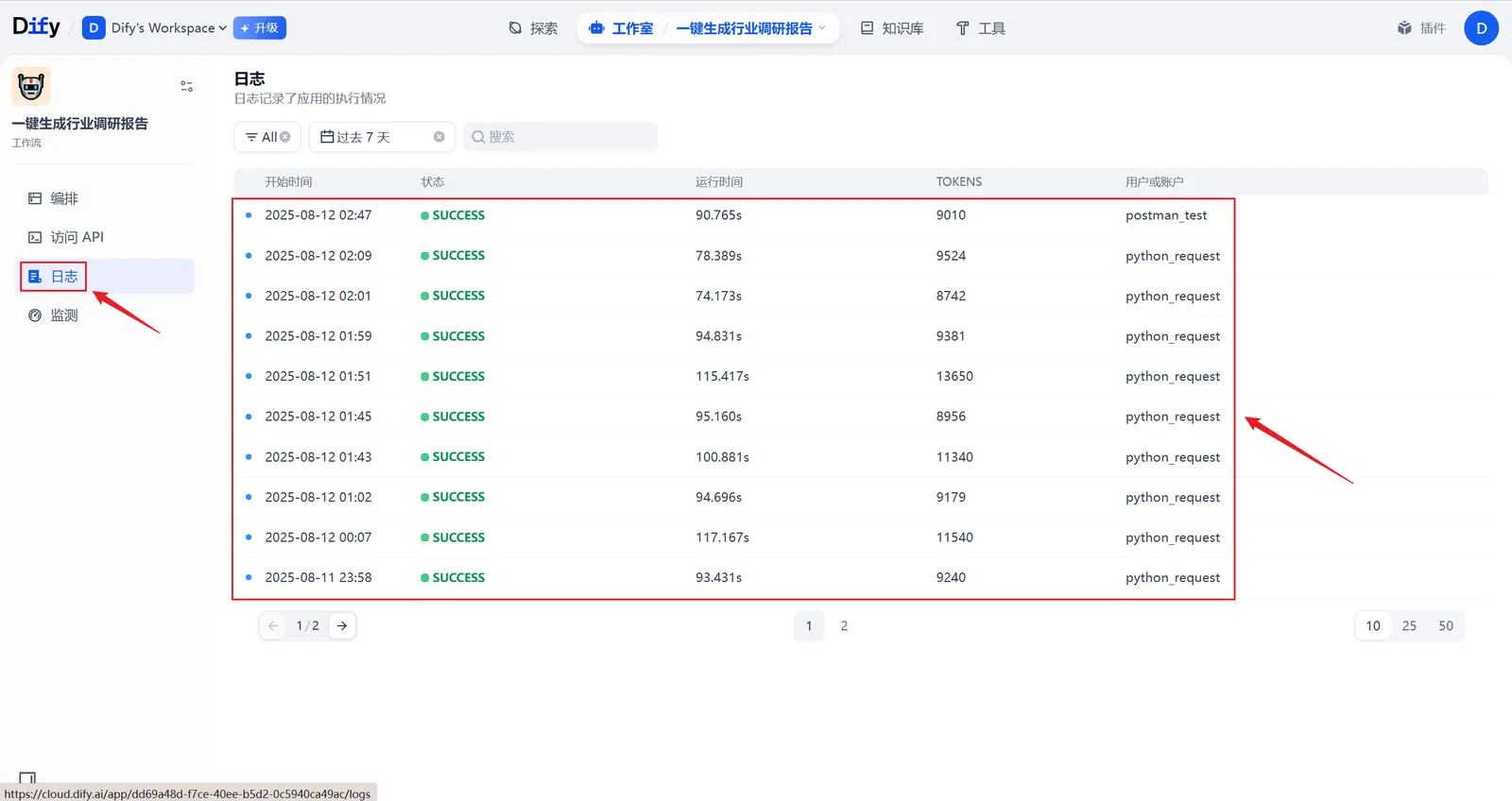The width and height of the screenshot is (1512, 801).
Task: Toggle the sidebar layout settings icon
Action: (186, 86)
